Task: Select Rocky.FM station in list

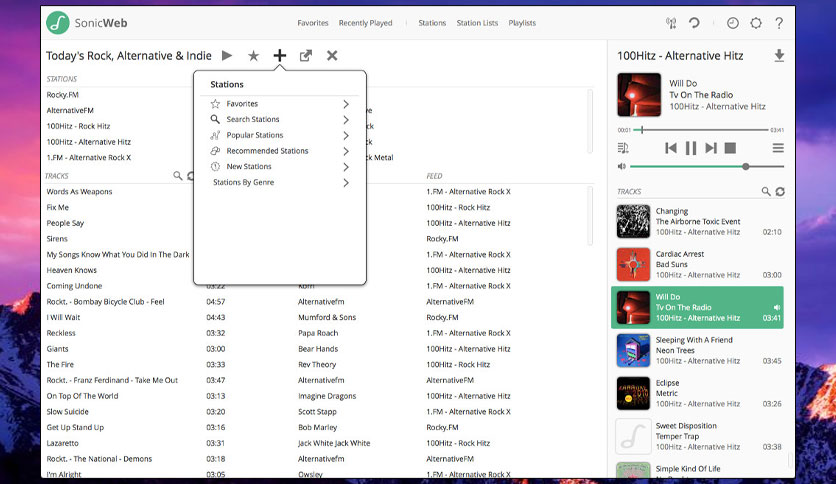Action: coord(62,95)
